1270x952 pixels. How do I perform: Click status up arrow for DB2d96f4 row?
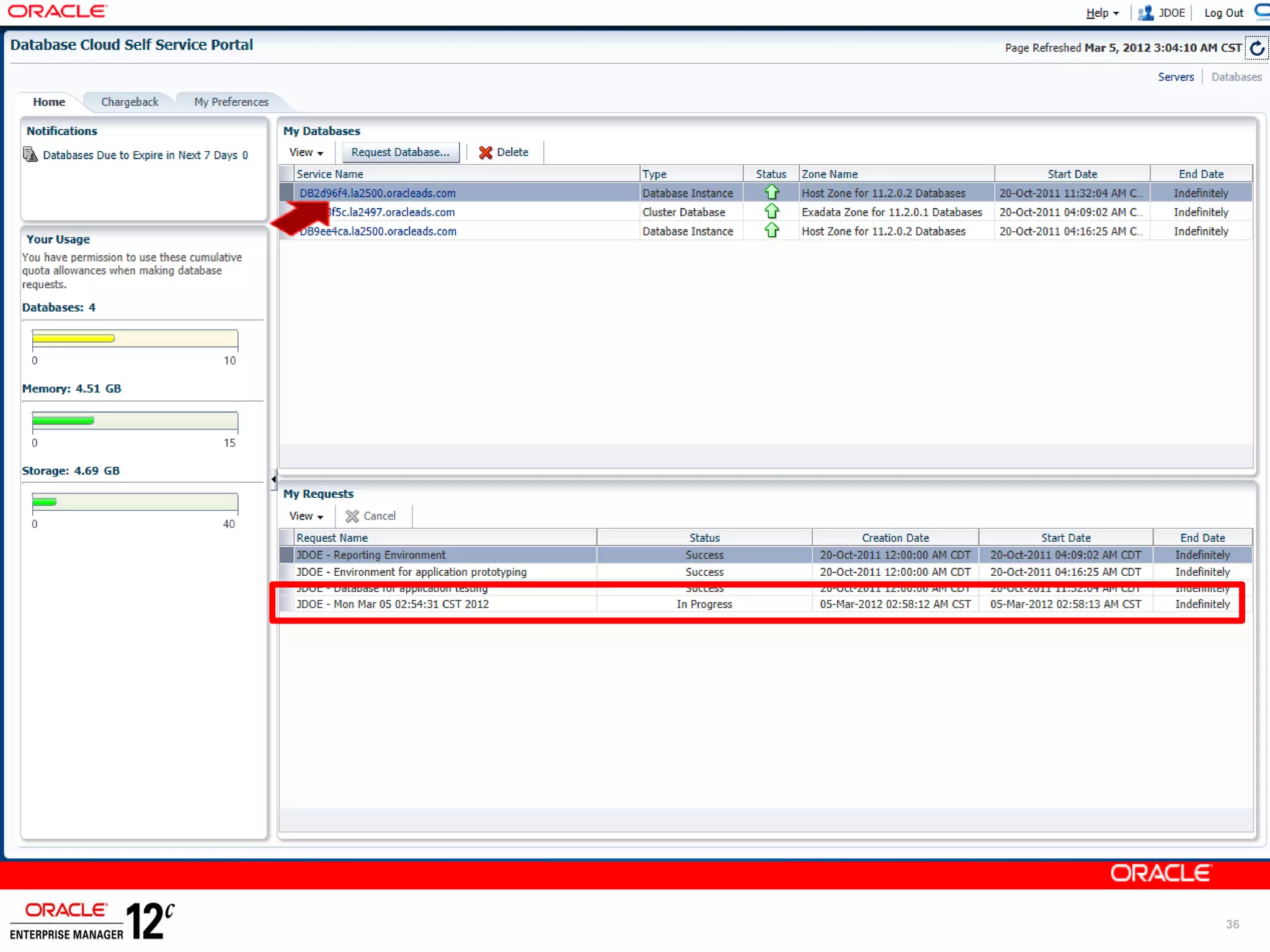click(x=771, y=193)
